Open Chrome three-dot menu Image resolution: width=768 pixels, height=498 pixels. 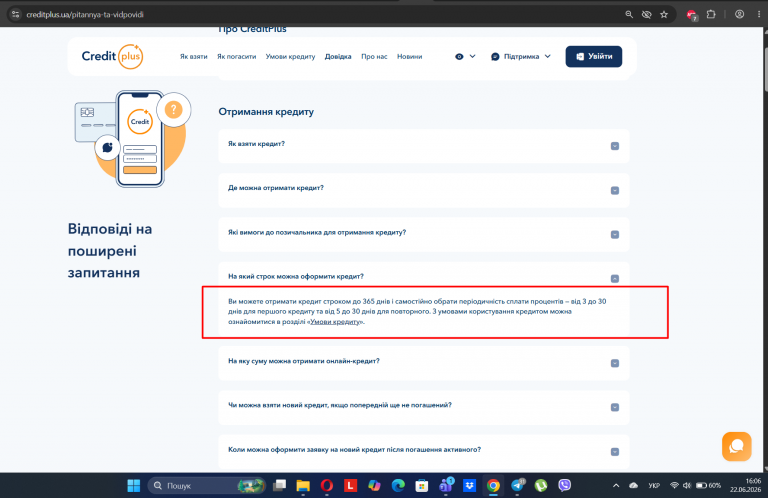(759, 14)
